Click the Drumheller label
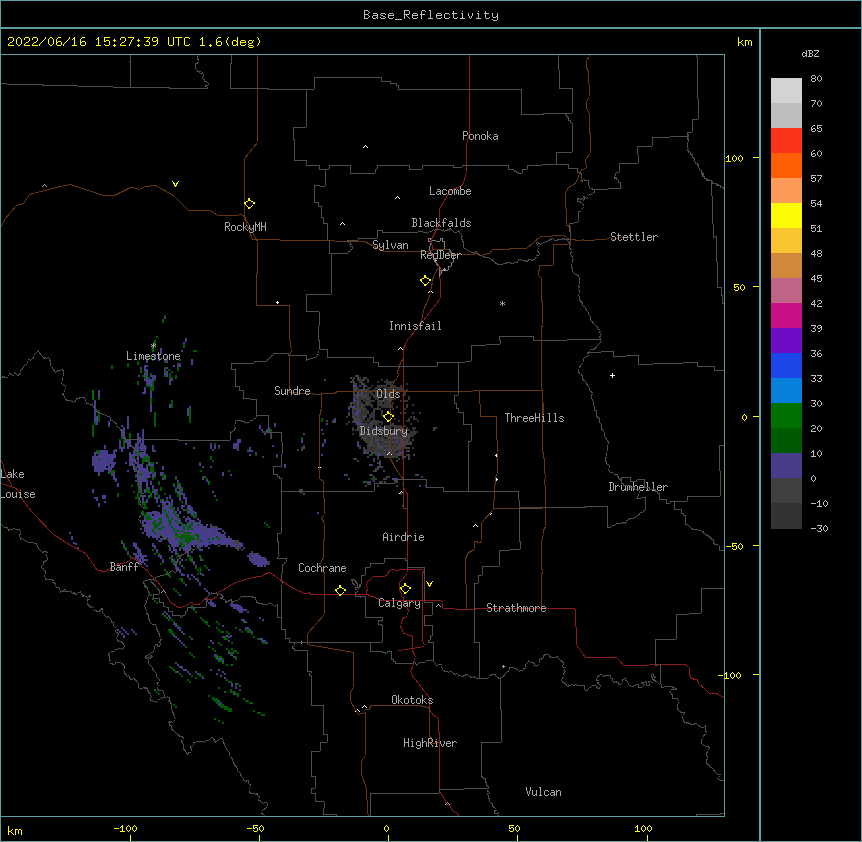Image resolution: width=862 pixels, height=842 pixels. tap(638, 487)
